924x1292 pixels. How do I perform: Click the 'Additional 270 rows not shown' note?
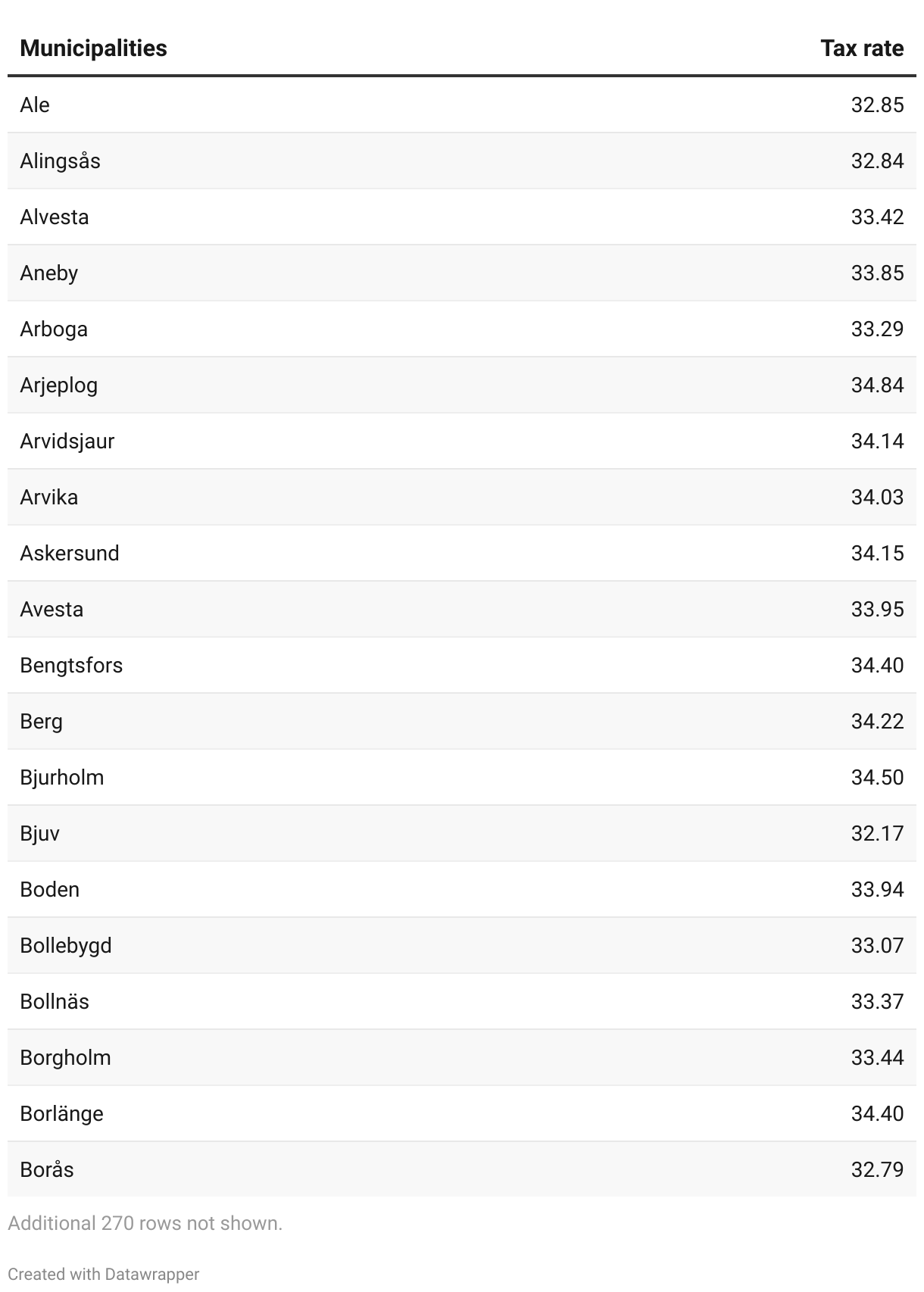(x=145, y=1223)
